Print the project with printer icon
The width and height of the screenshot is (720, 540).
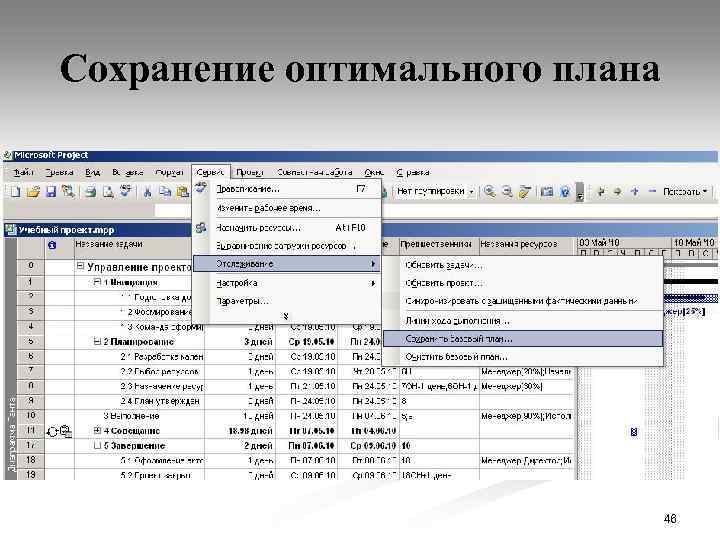pyautogui.click(x=90, y=191)
